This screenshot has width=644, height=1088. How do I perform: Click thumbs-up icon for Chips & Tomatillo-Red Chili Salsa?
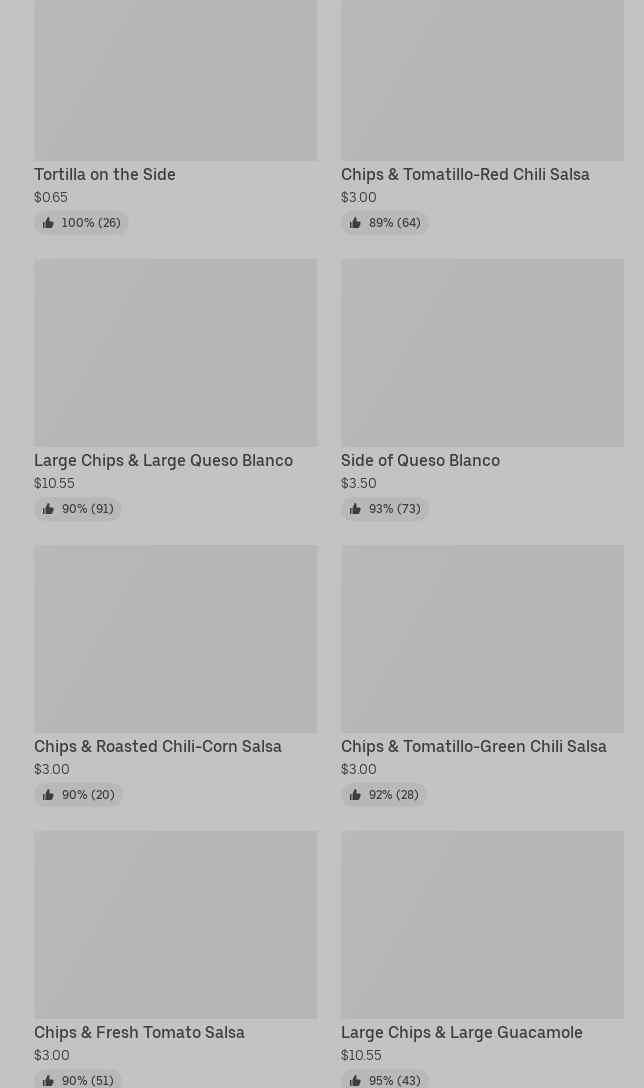(355, 223)
